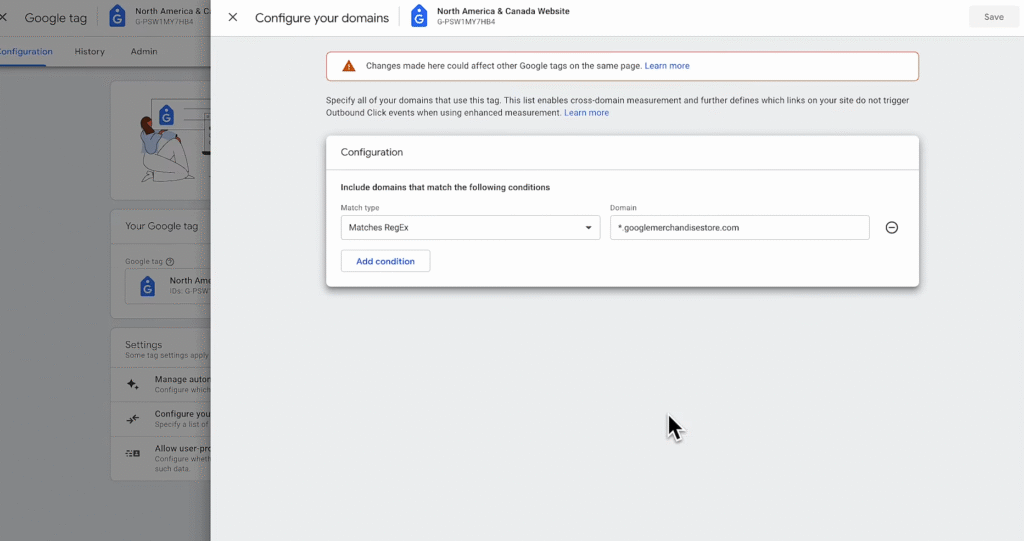Click Google tag icon in Your Google tag card

tap(148, 286)
